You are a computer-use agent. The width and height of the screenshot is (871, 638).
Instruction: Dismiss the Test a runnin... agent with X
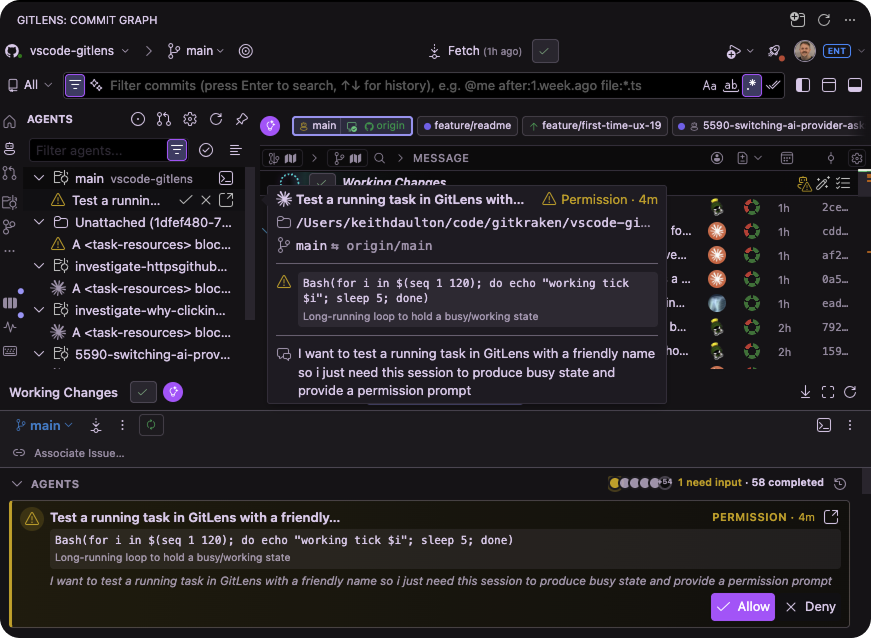(206, 200)
